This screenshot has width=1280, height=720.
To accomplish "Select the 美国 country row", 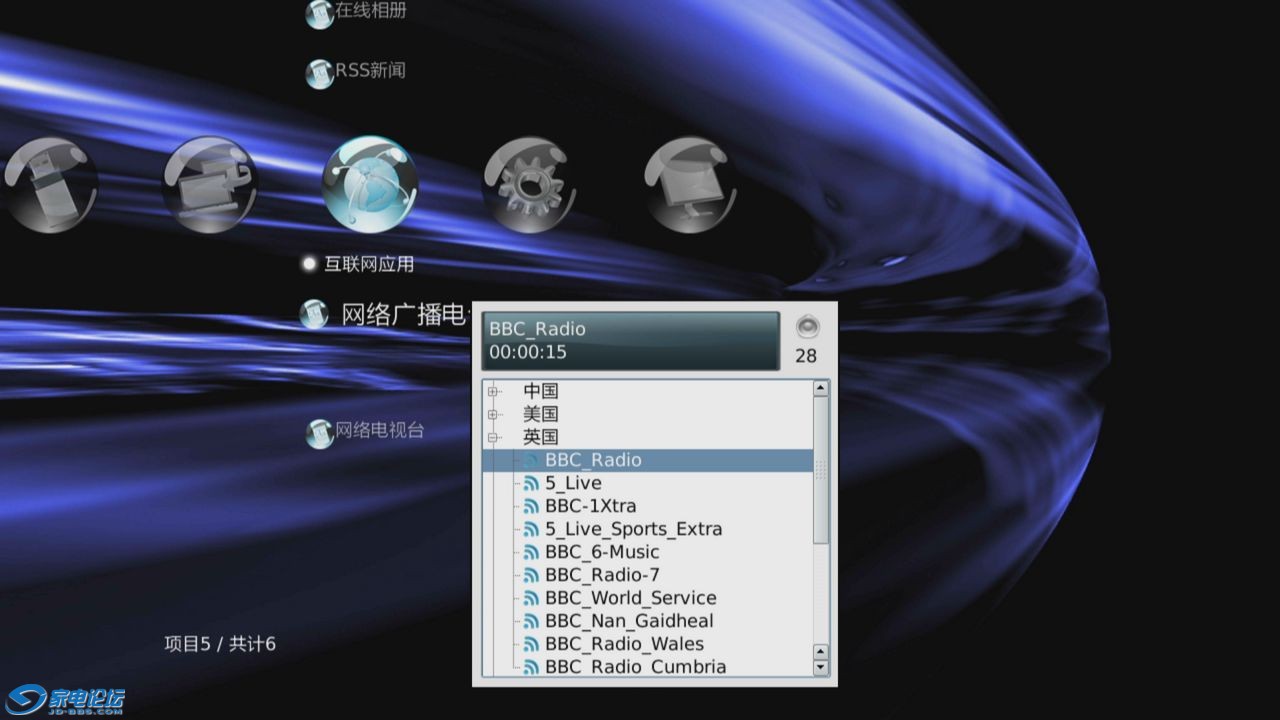I will [x=541, y=414].
